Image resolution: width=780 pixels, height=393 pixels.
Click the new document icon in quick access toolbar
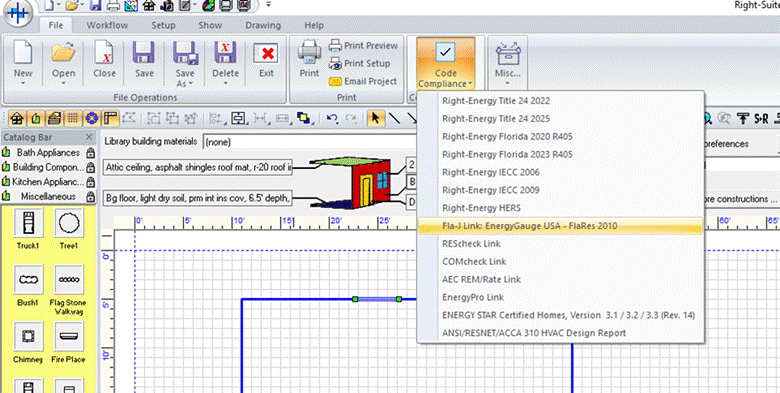coord(49,5)
